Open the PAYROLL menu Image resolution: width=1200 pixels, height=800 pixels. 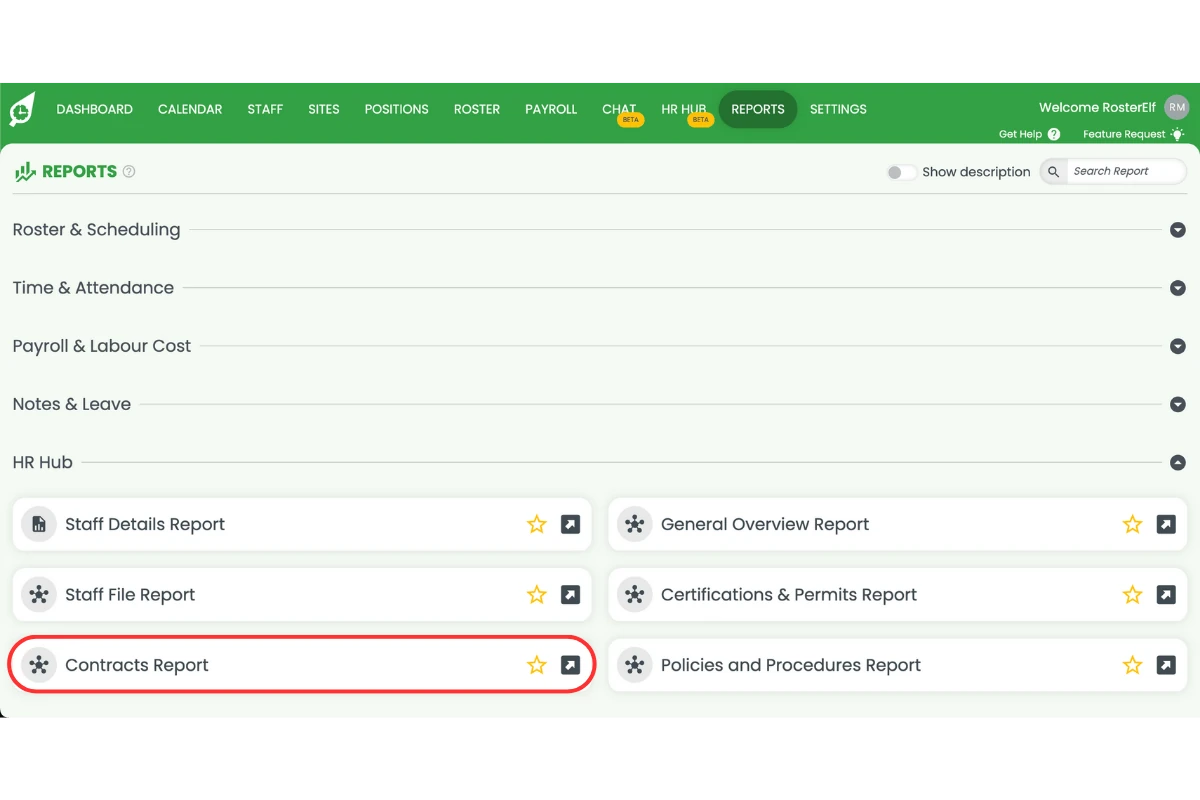coord(551,109)
